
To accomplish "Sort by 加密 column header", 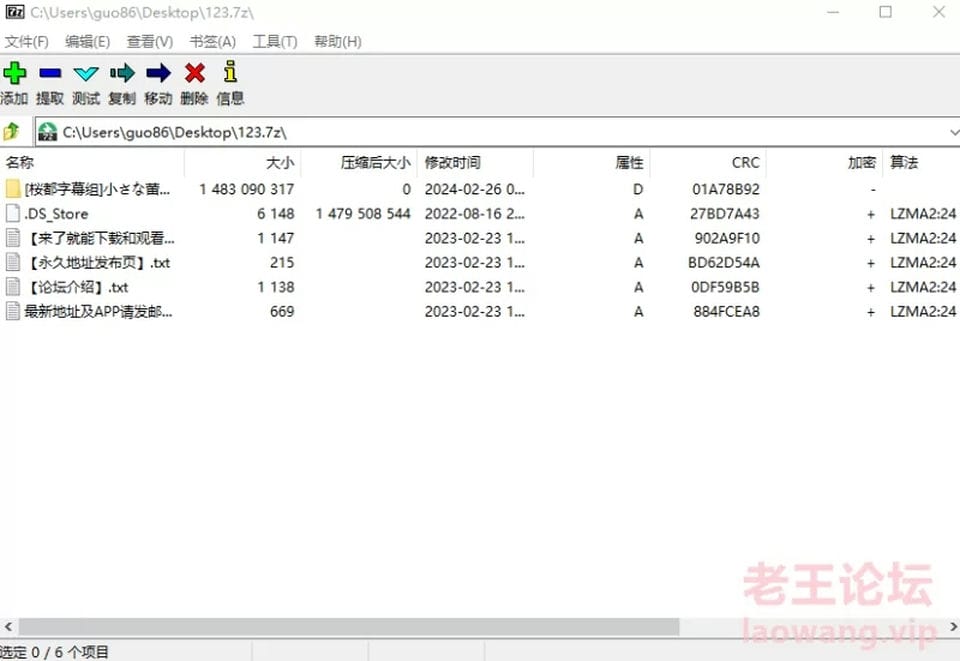I will 823,162.
